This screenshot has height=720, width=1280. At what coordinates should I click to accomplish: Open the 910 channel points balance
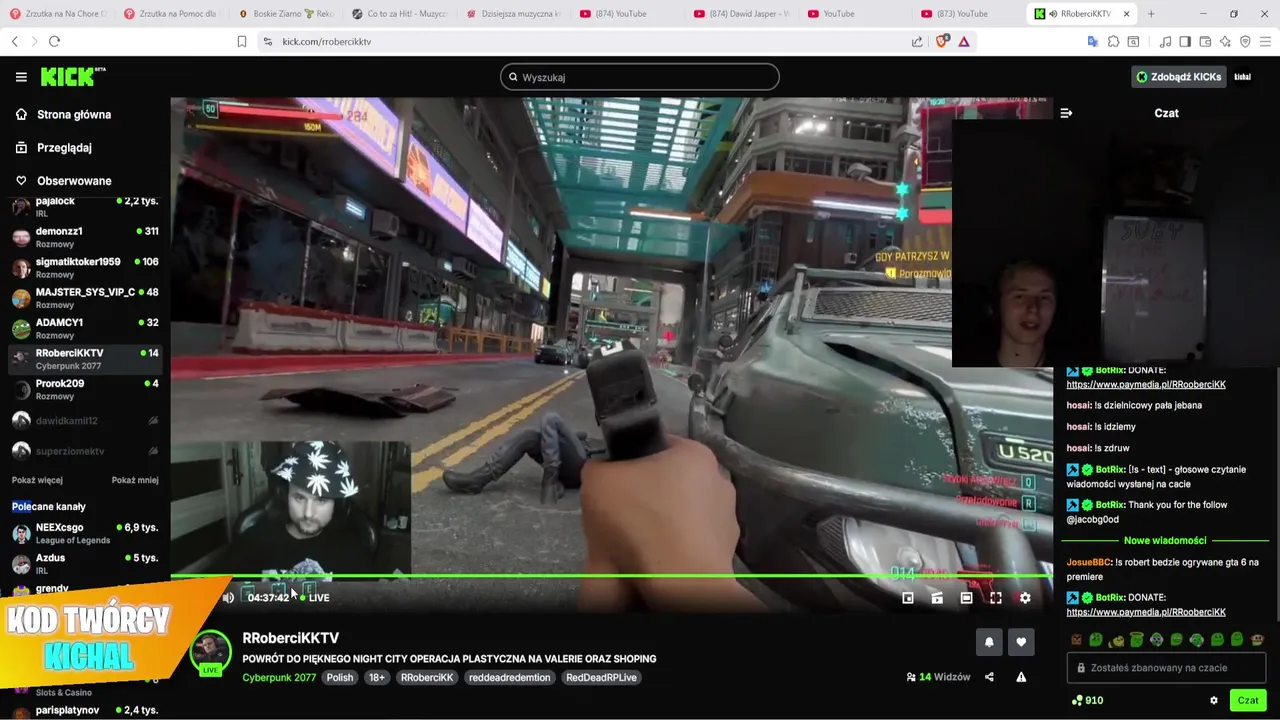[x=1087, y=701]
